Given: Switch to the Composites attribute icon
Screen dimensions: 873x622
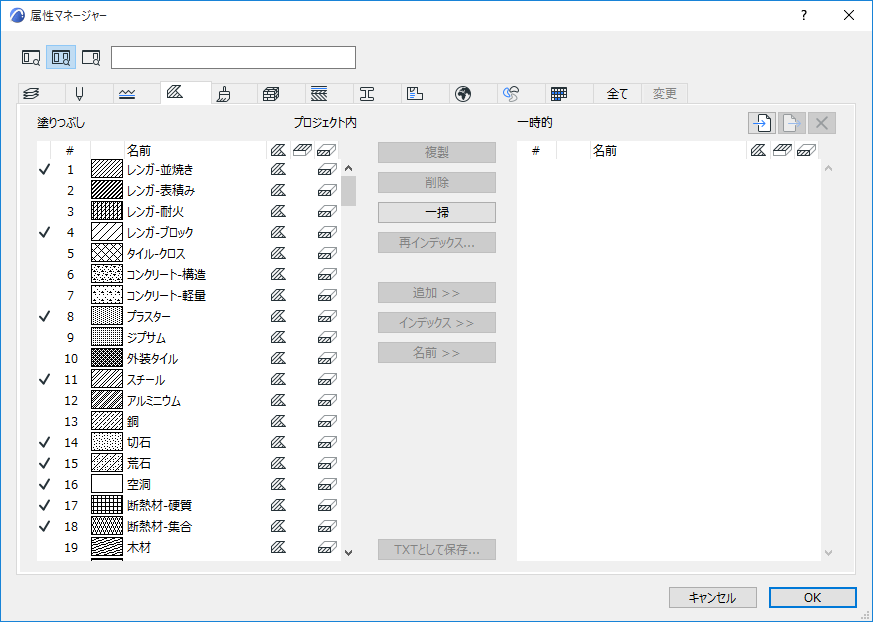Looking at the screenshot, I should pyautogui.click(x=270, y=93).
